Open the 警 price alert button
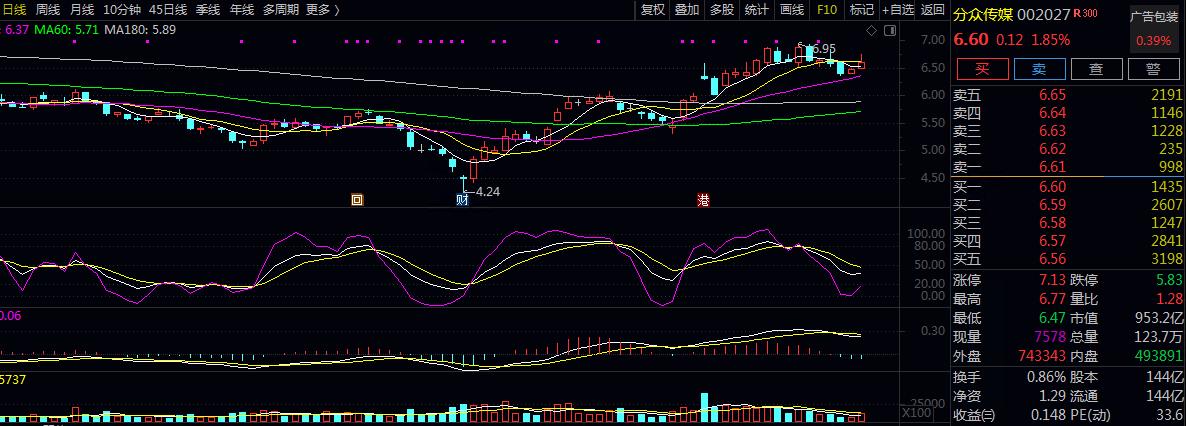1186x426 pixels. click(1153, 69)
